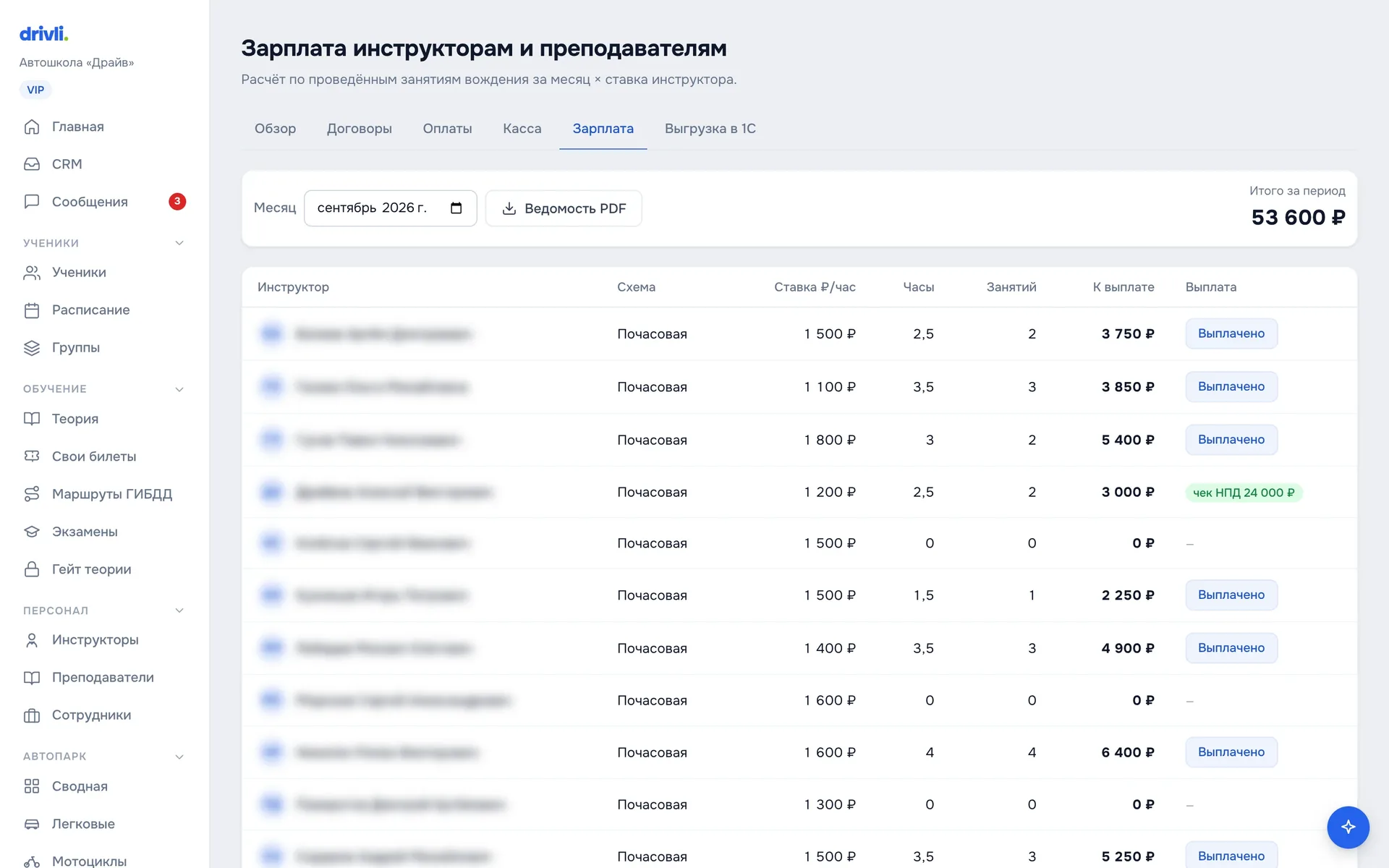Click the 1 200 ₽ rate cell
Screen dimensions: 1389x868
point(830,492)
